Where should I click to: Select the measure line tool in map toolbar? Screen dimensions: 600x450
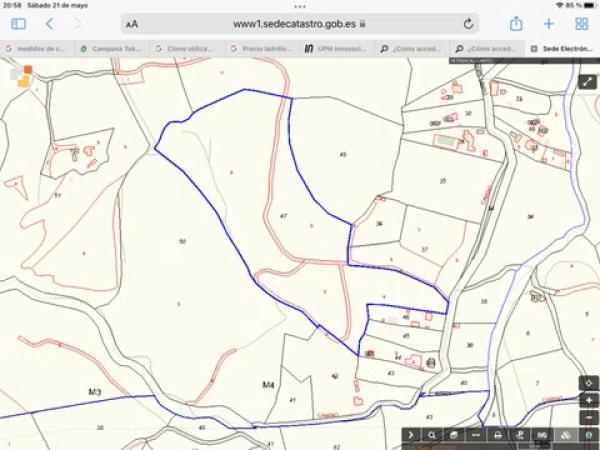click(474, 435)
